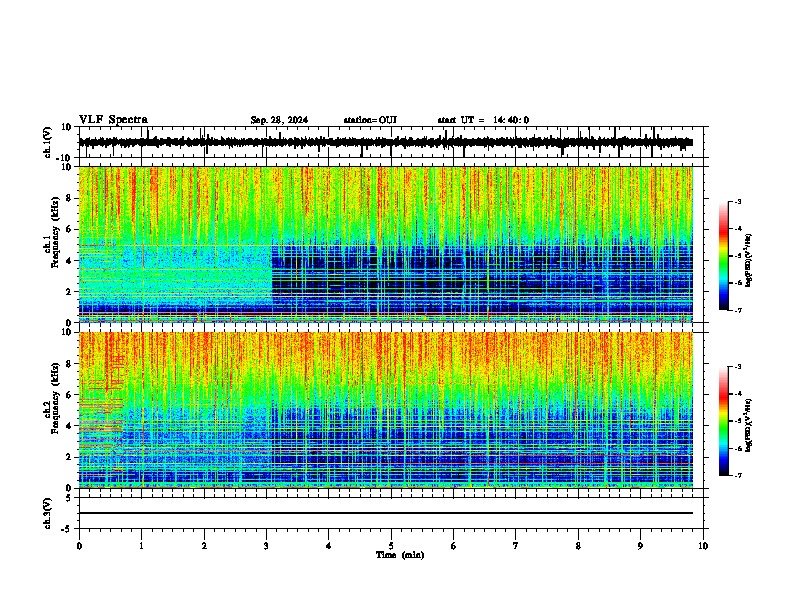
Task: Click time axis tick label "10" at right end
Action: tap(703, 546)
